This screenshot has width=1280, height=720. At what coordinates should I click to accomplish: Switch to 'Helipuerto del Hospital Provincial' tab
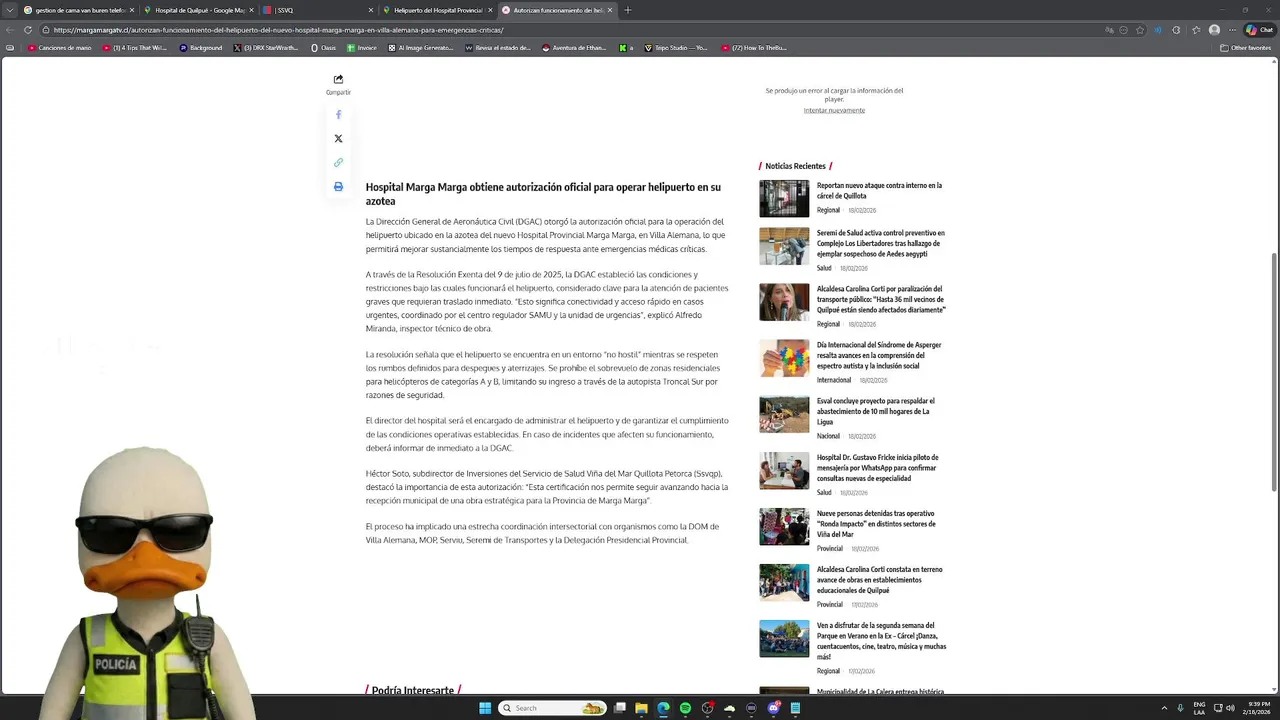coord(437,10)
